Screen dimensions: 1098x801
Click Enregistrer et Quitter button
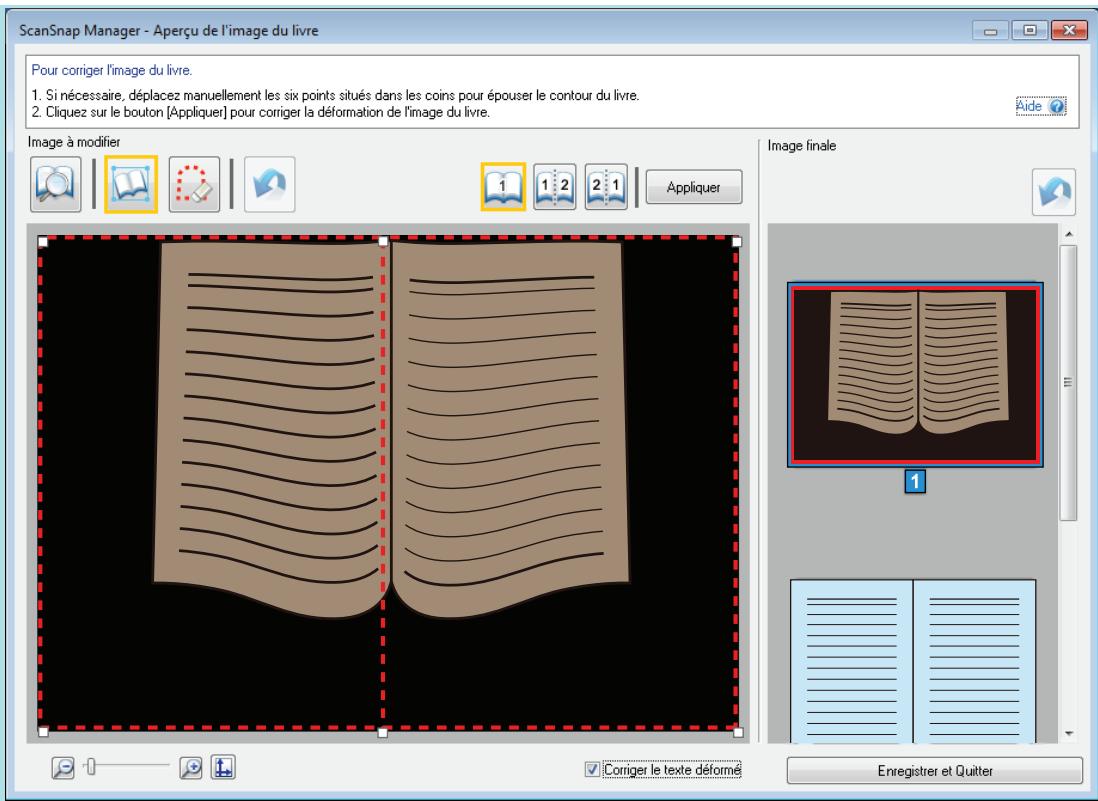pos(935,771)
